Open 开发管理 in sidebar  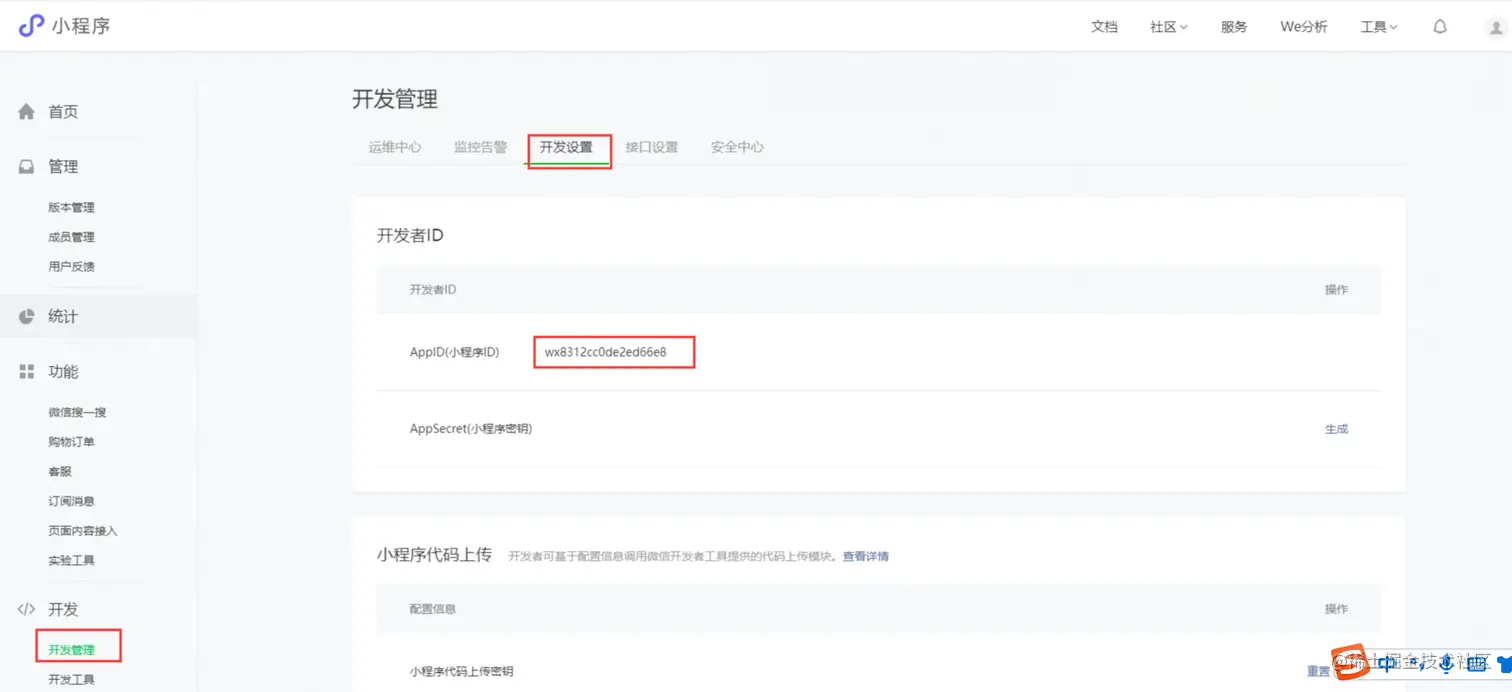pos(71,650)
